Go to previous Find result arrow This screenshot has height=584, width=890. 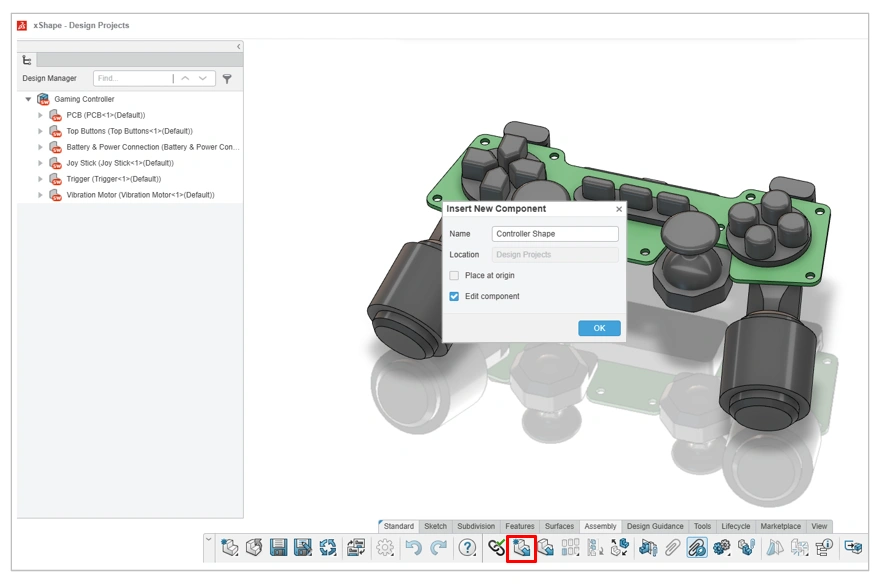(185, 78)
